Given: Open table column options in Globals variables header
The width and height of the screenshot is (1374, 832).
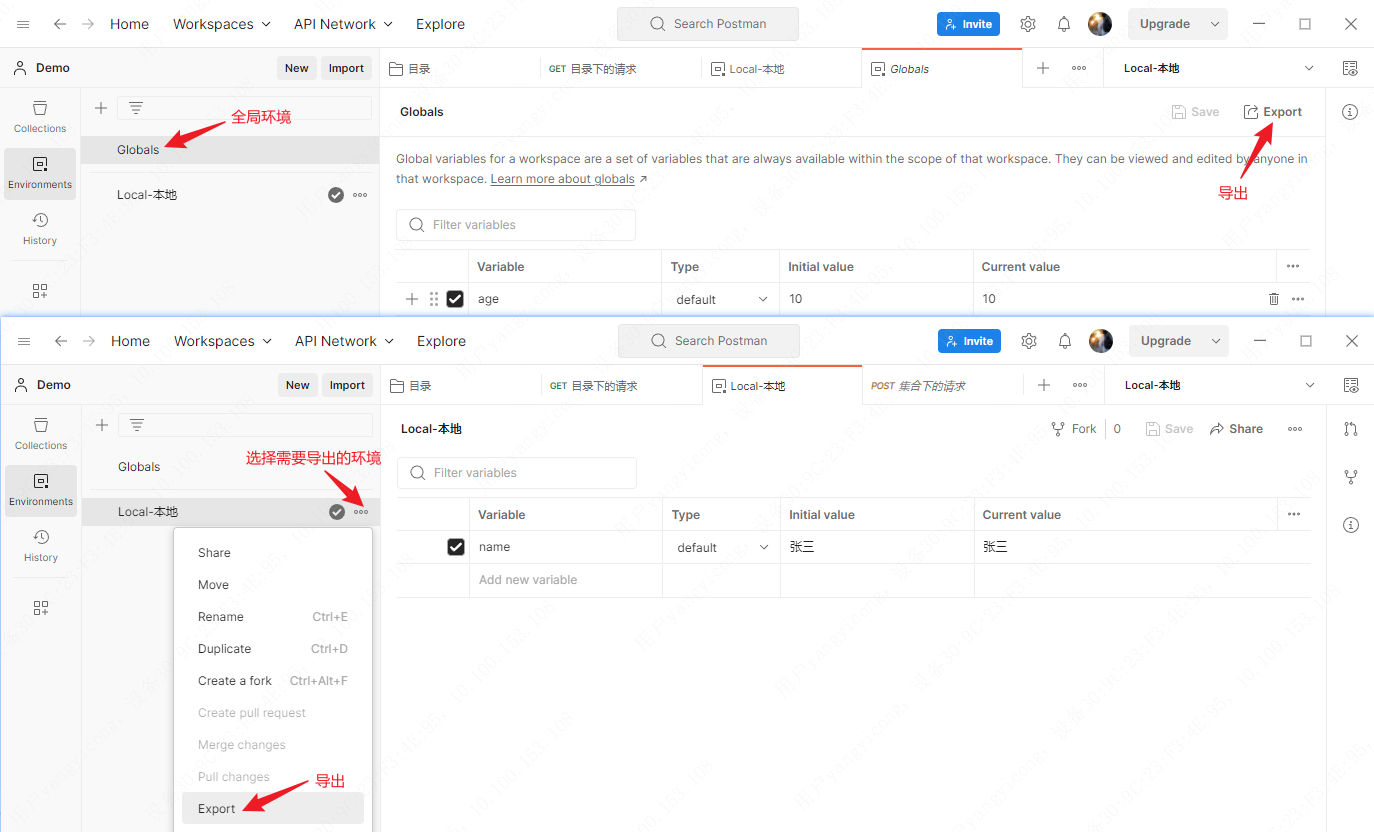Looking at the screenshot, I should coord(1293,267).
